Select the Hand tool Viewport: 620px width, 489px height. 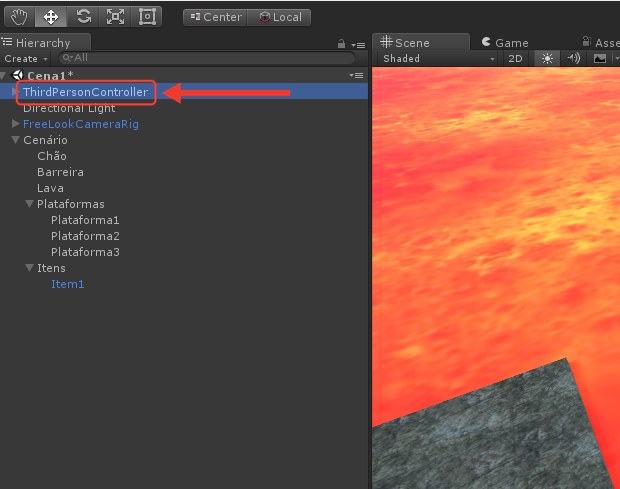coord(19,17)
